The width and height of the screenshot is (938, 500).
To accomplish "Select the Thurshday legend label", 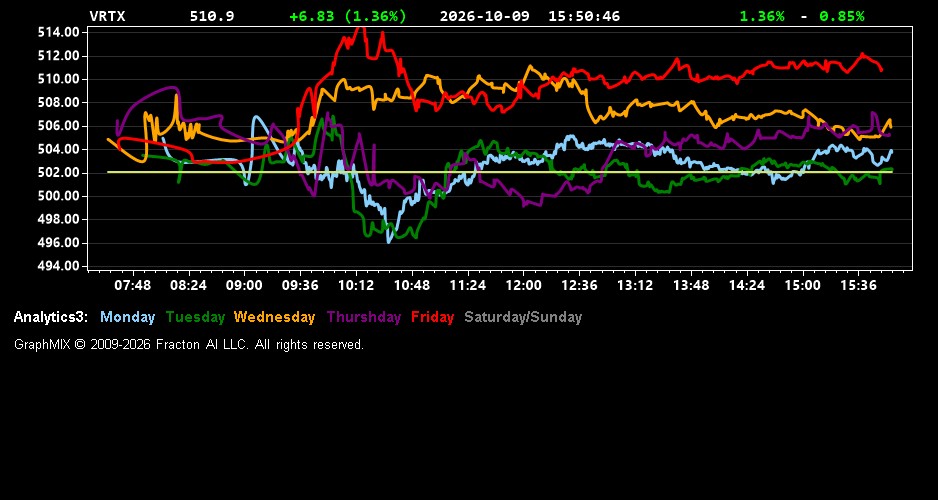I will 364,317.
